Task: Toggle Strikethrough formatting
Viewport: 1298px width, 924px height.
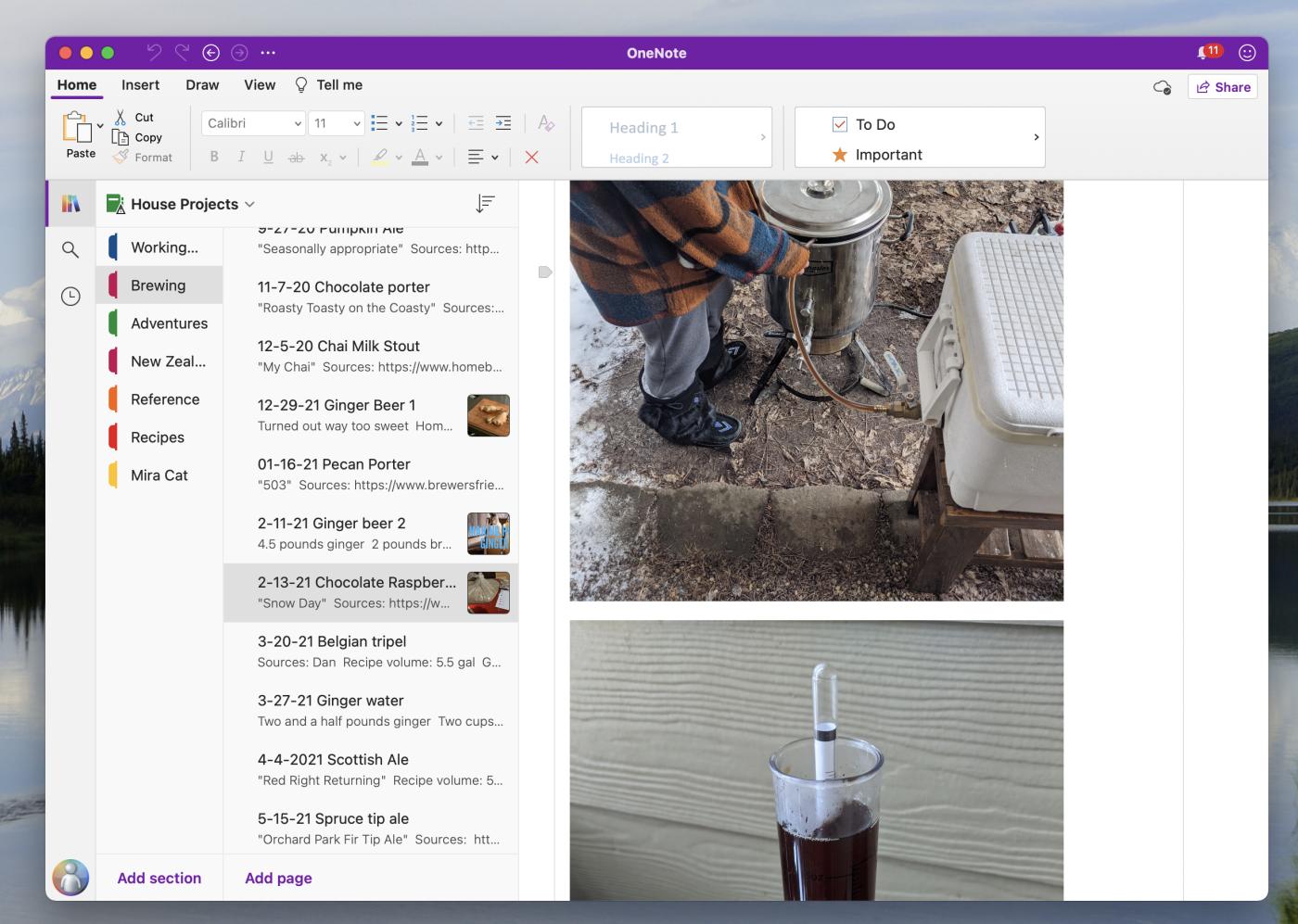Action: pos(296,158)
